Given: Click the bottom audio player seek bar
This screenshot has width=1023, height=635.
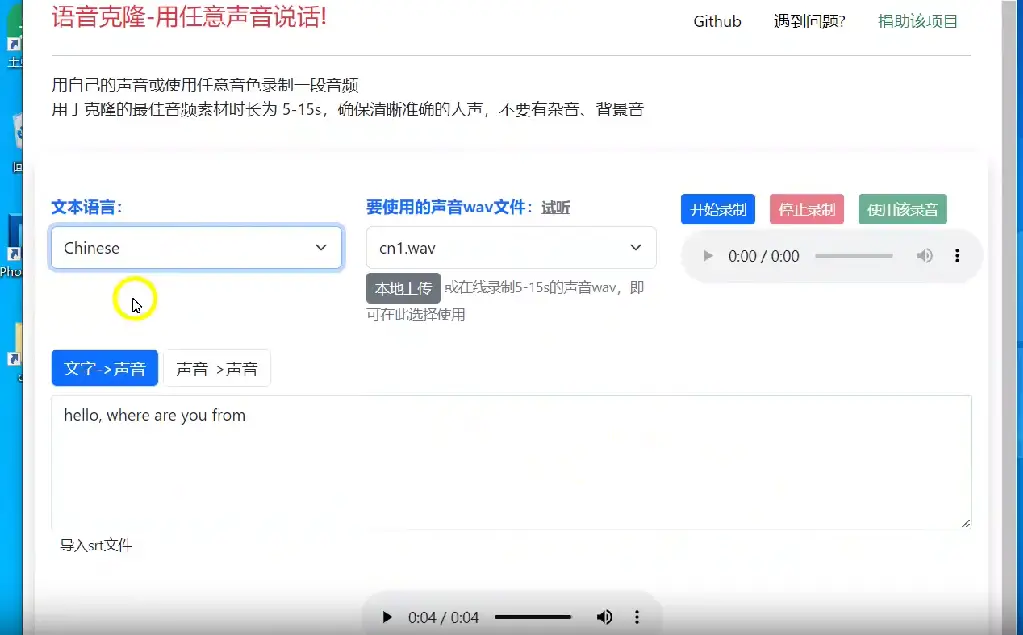Looking at the screenshot, I should pos(532,617).
